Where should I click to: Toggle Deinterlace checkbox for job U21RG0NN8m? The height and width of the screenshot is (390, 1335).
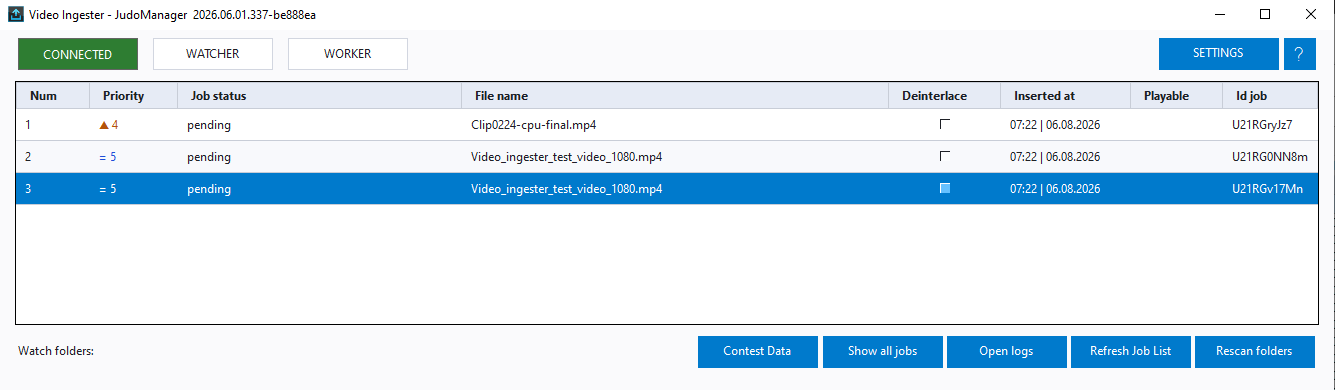pos(944,157)
